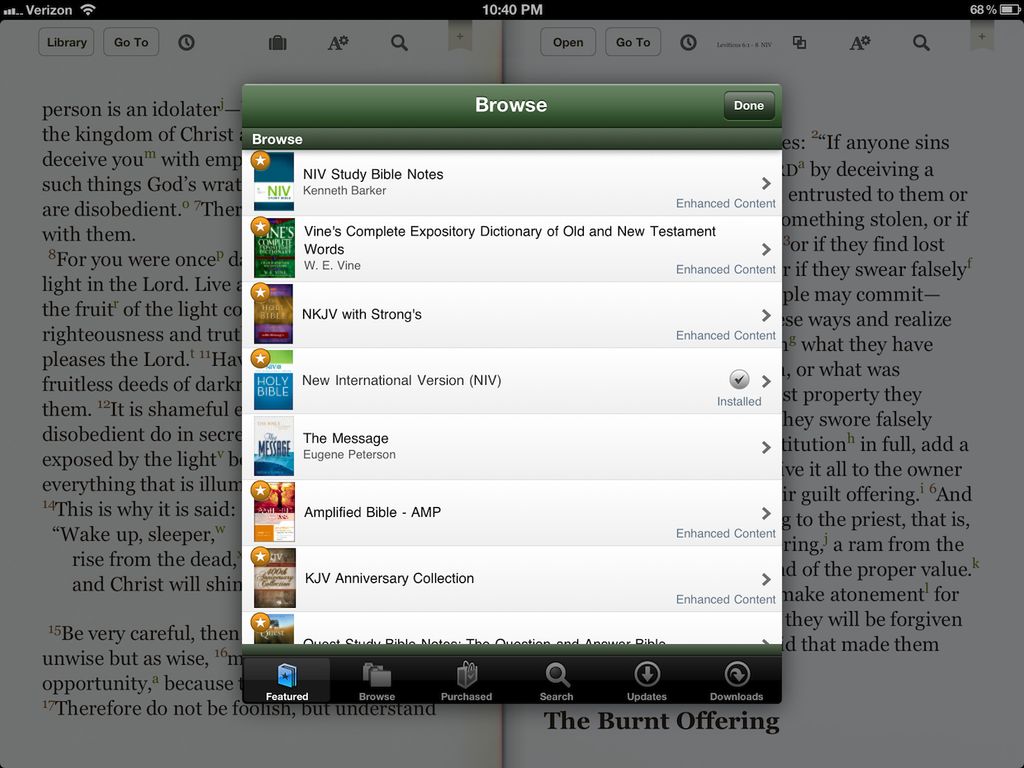Click the search magnifier in the right toolbar
This screenshot has height=768, width=1024.
[x=921, y=42]
